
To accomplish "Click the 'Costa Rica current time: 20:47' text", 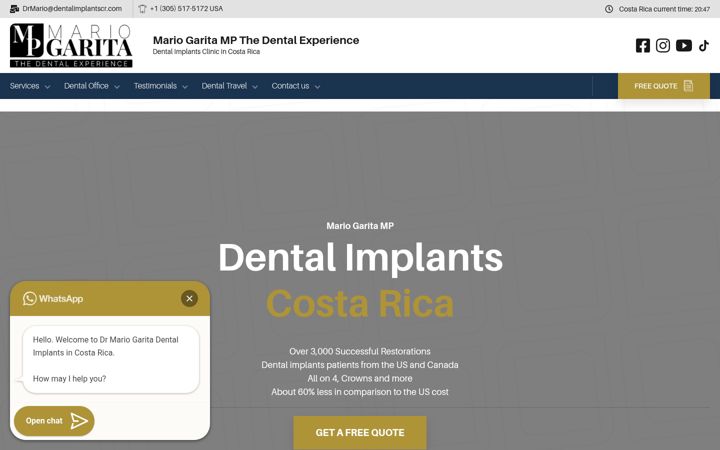I will (664, 9).
